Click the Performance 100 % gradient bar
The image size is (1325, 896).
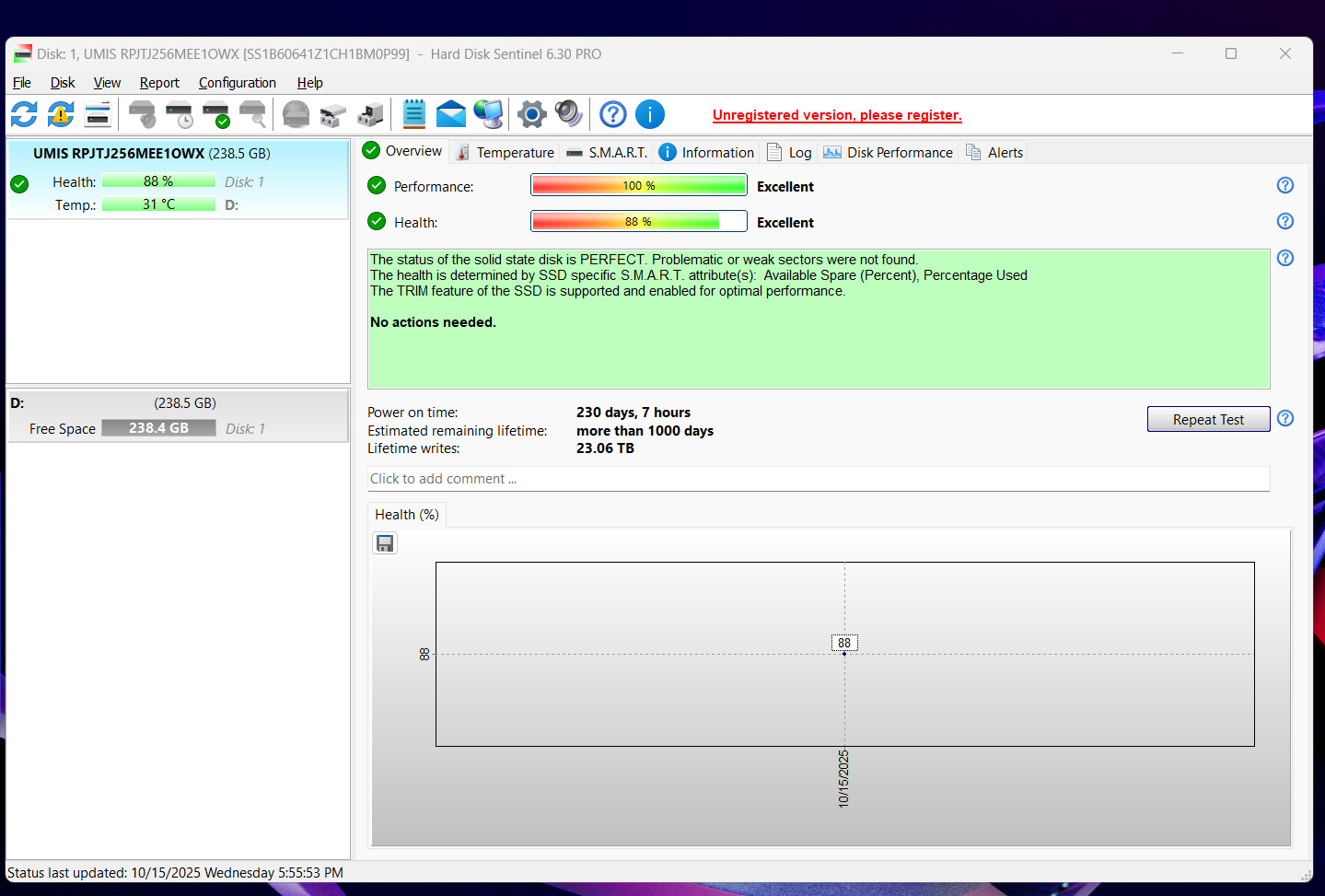(x=639, y=185)
